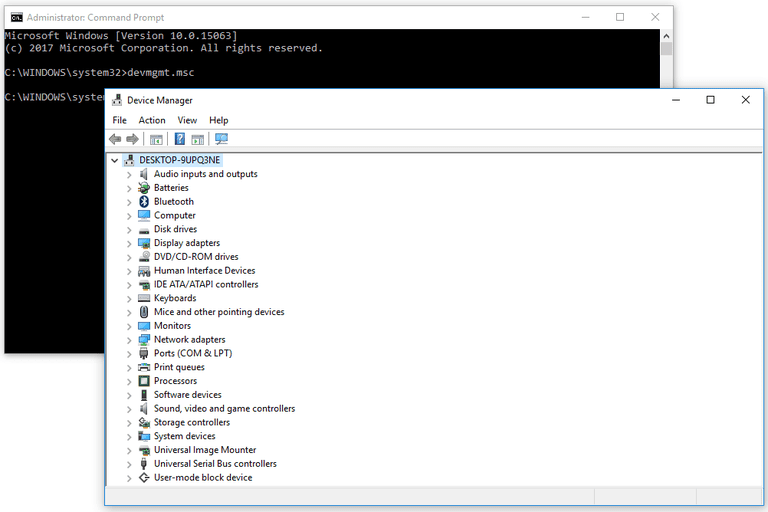Select the Computer tree label
The width and height of the screenshot is (768, 512).
pyautogui.click(x=174, y=215)
